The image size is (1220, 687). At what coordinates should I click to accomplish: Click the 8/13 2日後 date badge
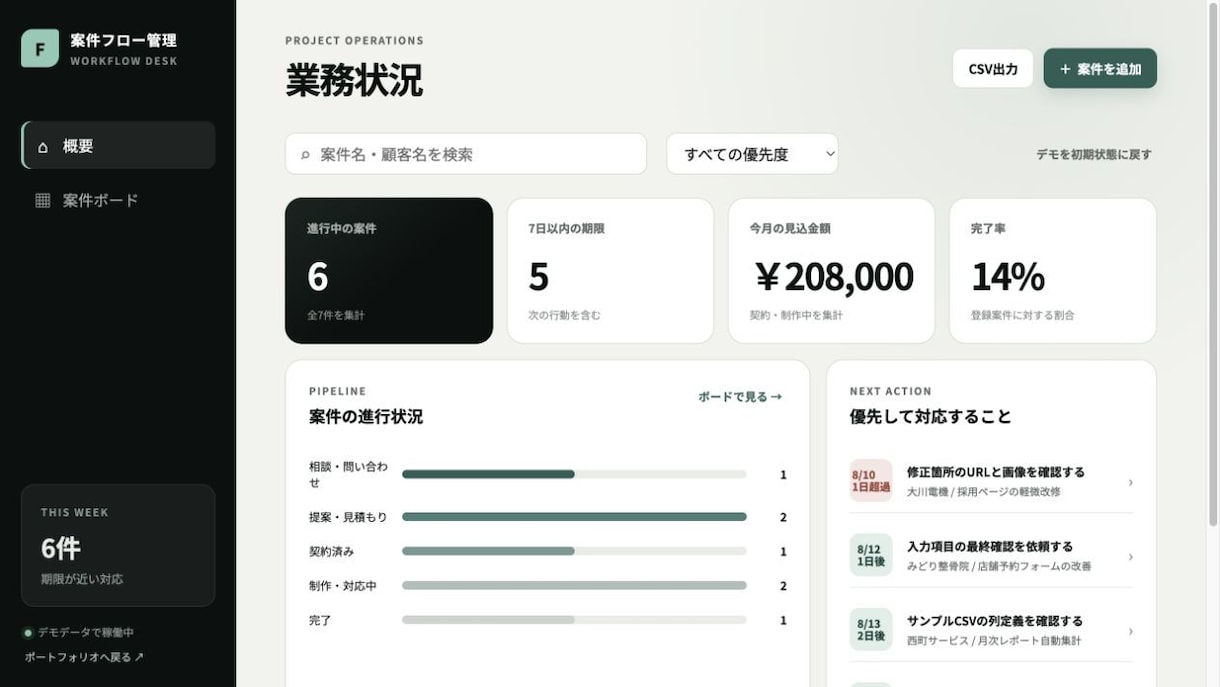coord(870,629)
